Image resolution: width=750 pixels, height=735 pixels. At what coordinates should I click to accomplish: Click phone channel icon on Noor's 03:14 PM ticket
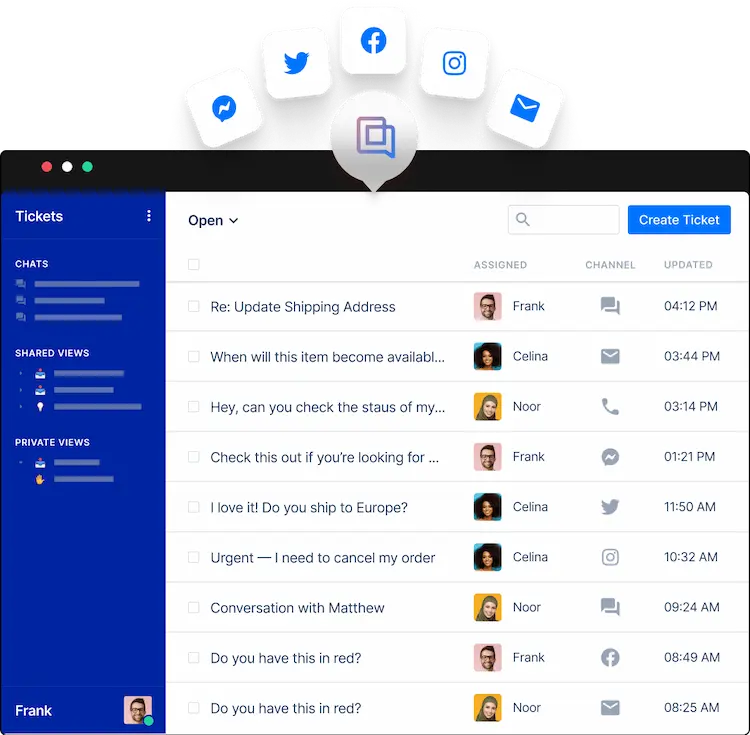(610, 406)
